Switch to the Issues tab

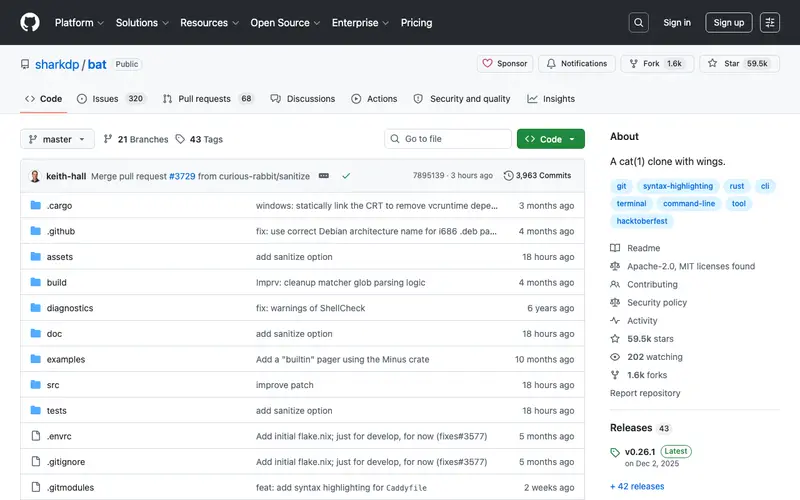pos(111,98)
